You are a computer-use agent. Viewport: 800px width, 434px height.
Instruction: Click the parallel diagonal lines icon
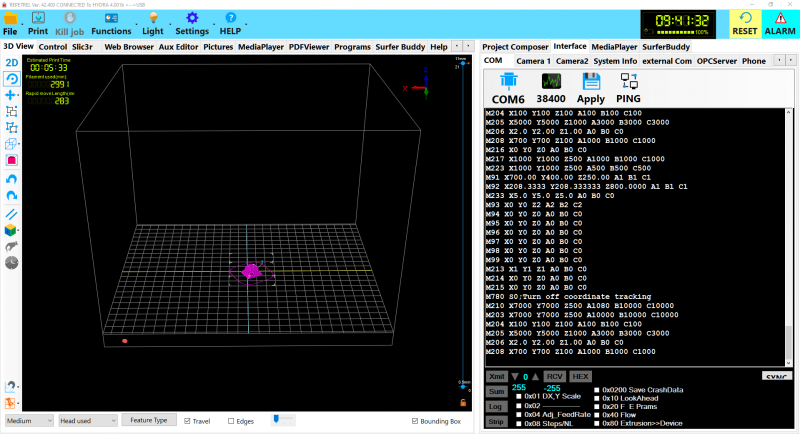coord(11,214)
